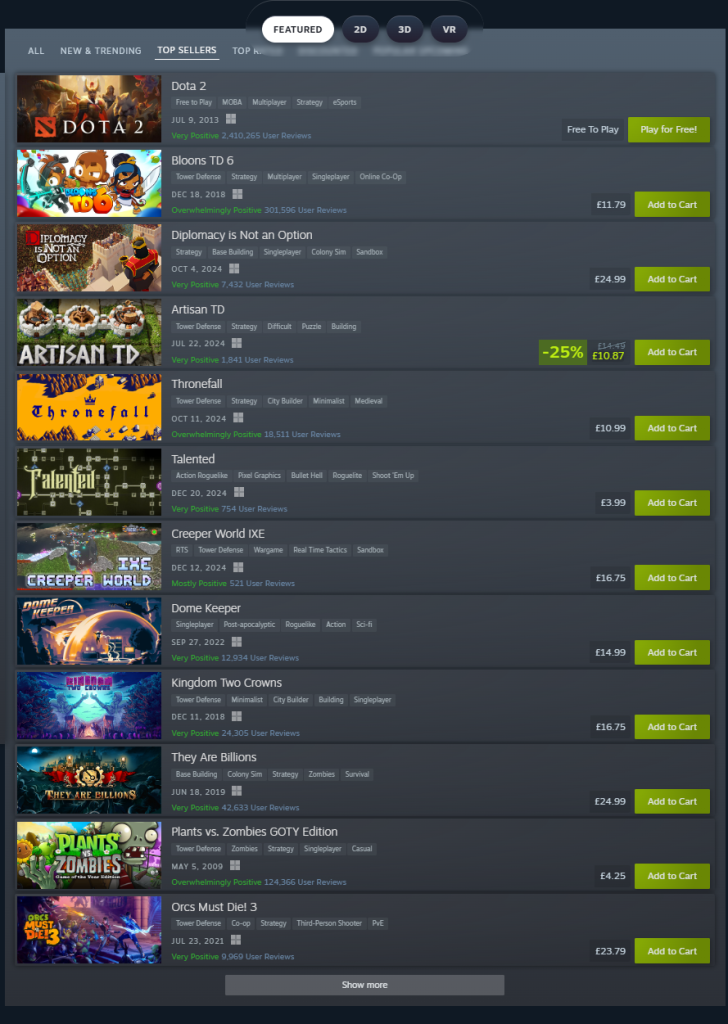This screenshot has height=1024, width=728.
Task: Select the 2D filter pill
Action: (360, 29)
